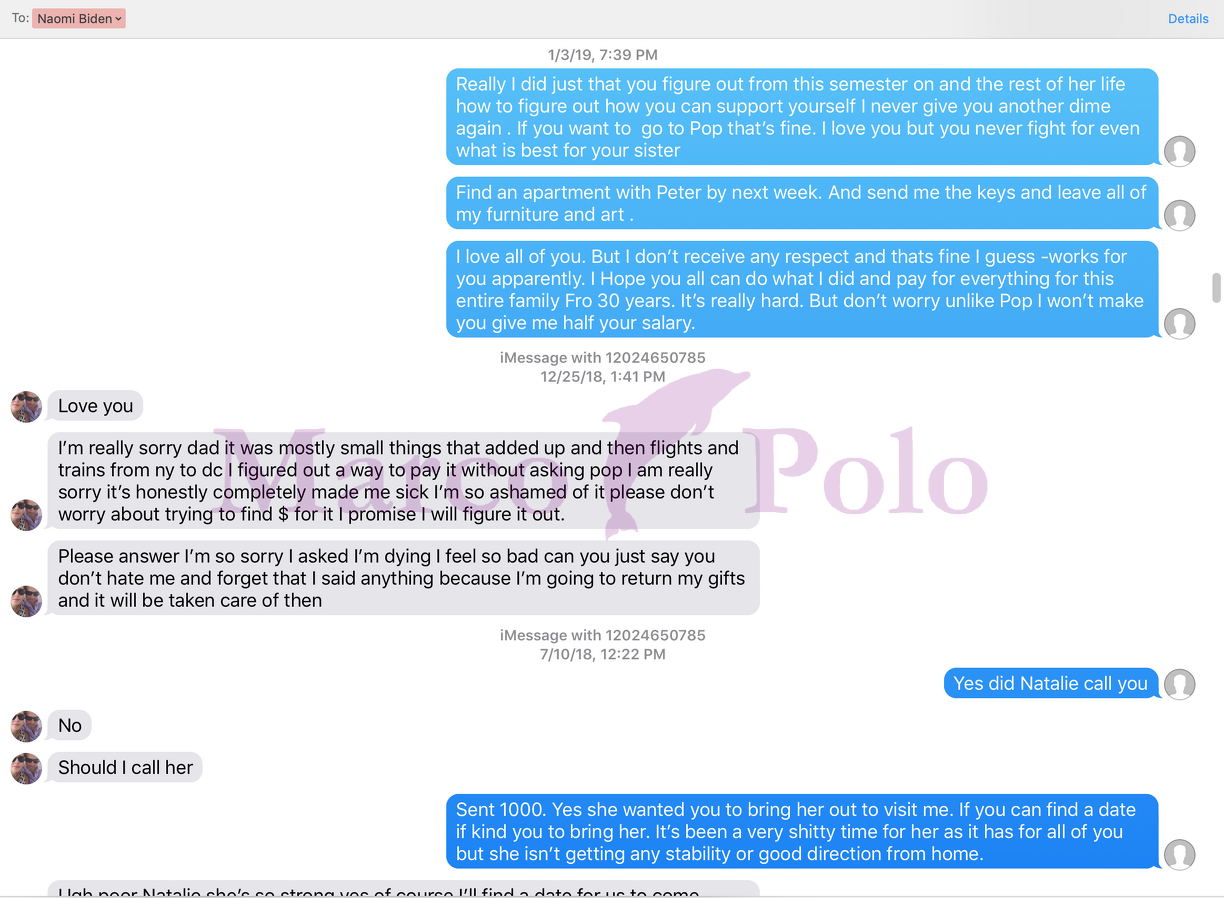The width and height of the screenshot is (1224, 898).
Task: Click avatar next to the "No" message
Action: 26,726
